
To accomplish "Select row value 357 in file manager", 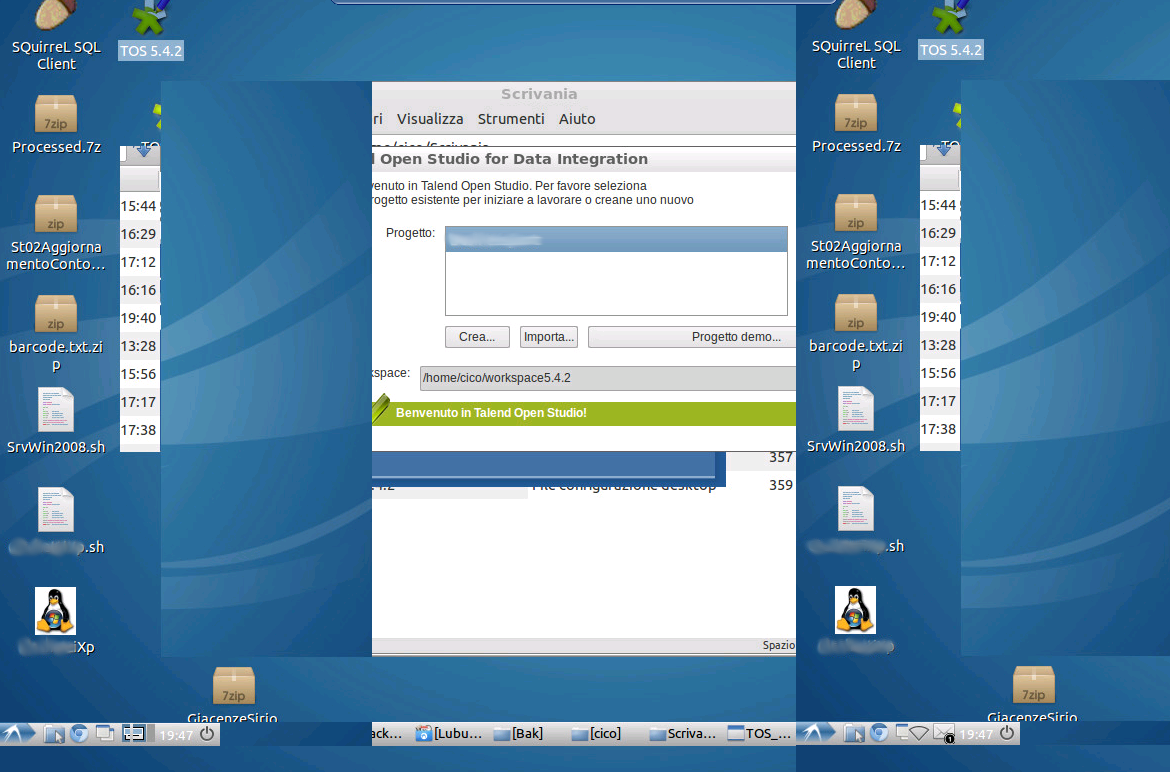I will (x=780, y=457).
